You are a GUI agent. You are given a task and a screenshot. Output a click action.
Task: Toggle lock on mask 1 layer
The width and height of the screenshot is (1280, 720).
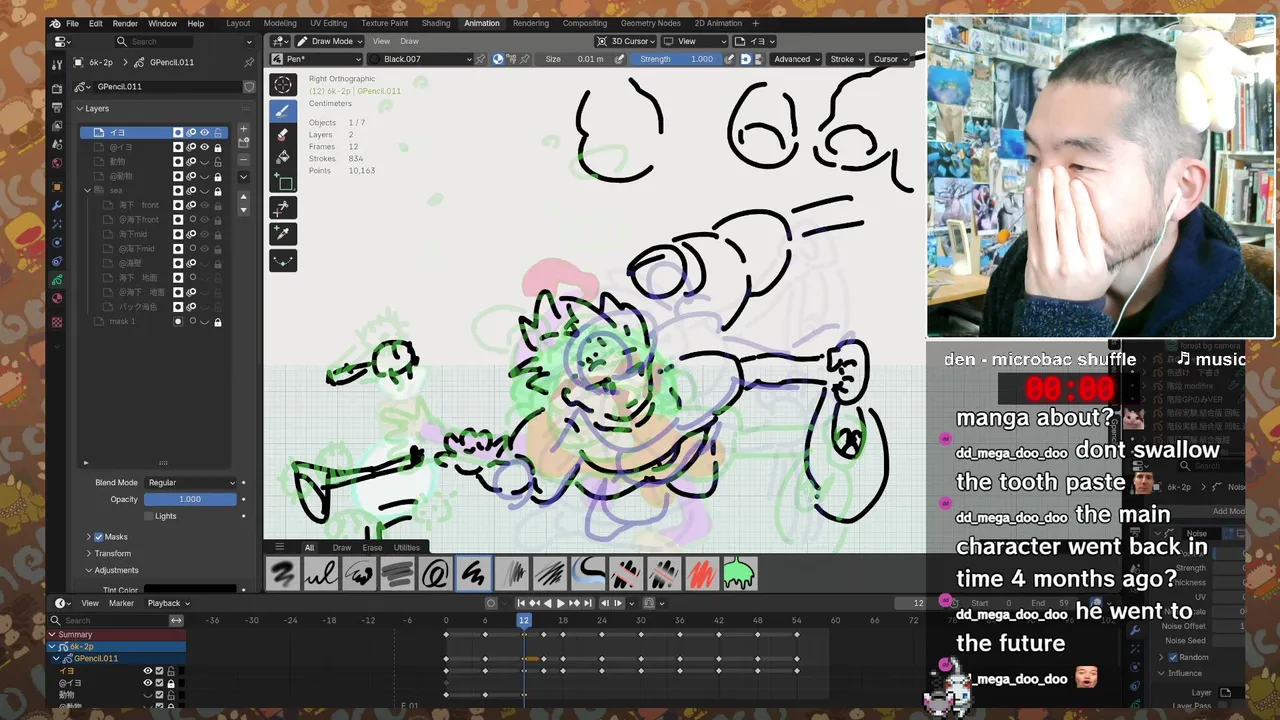[x=218, y=322]
